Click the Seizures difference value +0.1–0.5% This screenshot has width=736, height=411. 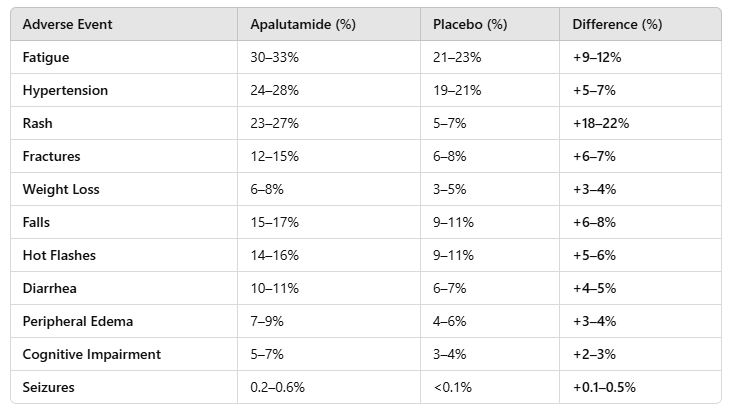604,387
